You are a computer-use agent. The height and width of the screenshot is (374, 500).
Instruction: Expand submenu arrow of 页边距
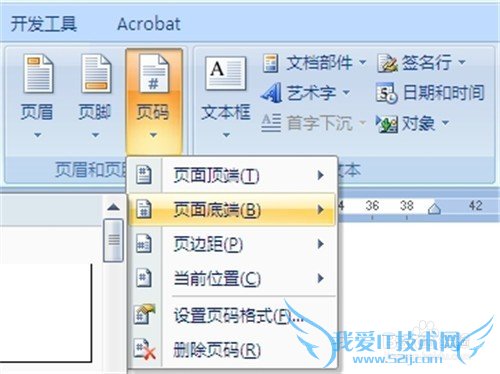(x=321, y=244)
